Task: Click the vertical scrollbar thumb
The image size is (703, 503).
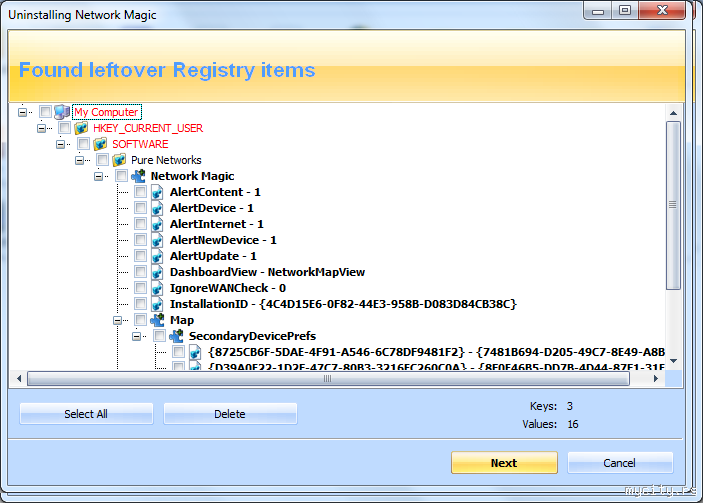Action: pyautogui.click(x=673, y=205)
